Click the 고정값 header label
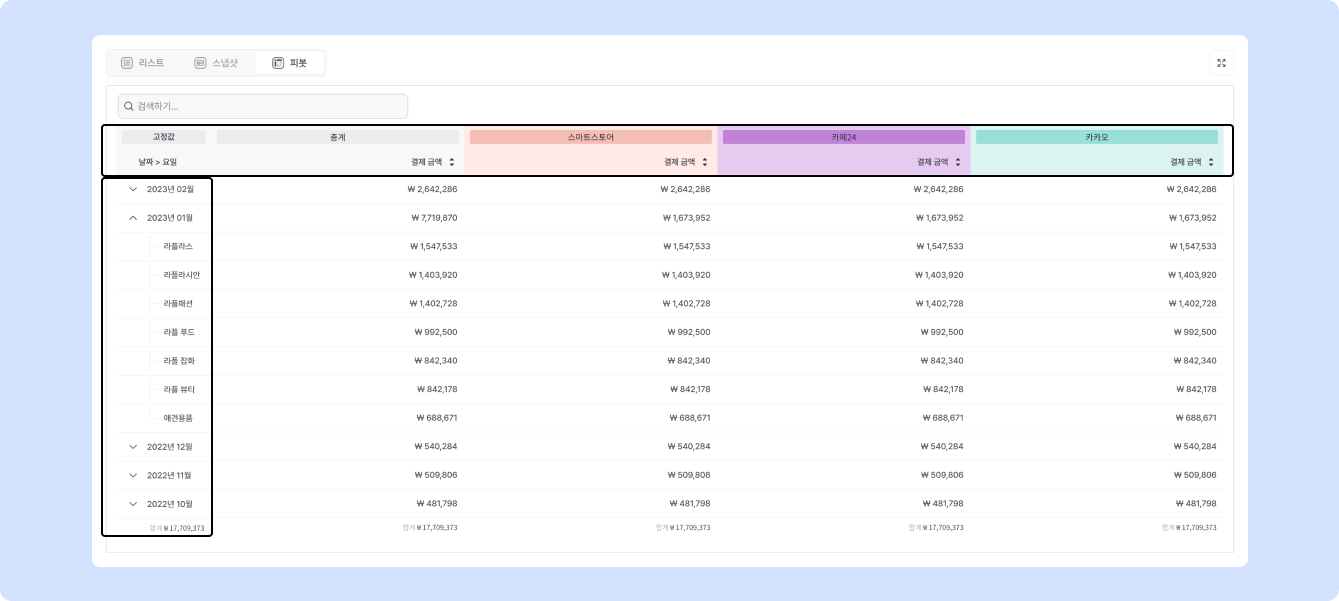1339x601 pixels. 163,137
